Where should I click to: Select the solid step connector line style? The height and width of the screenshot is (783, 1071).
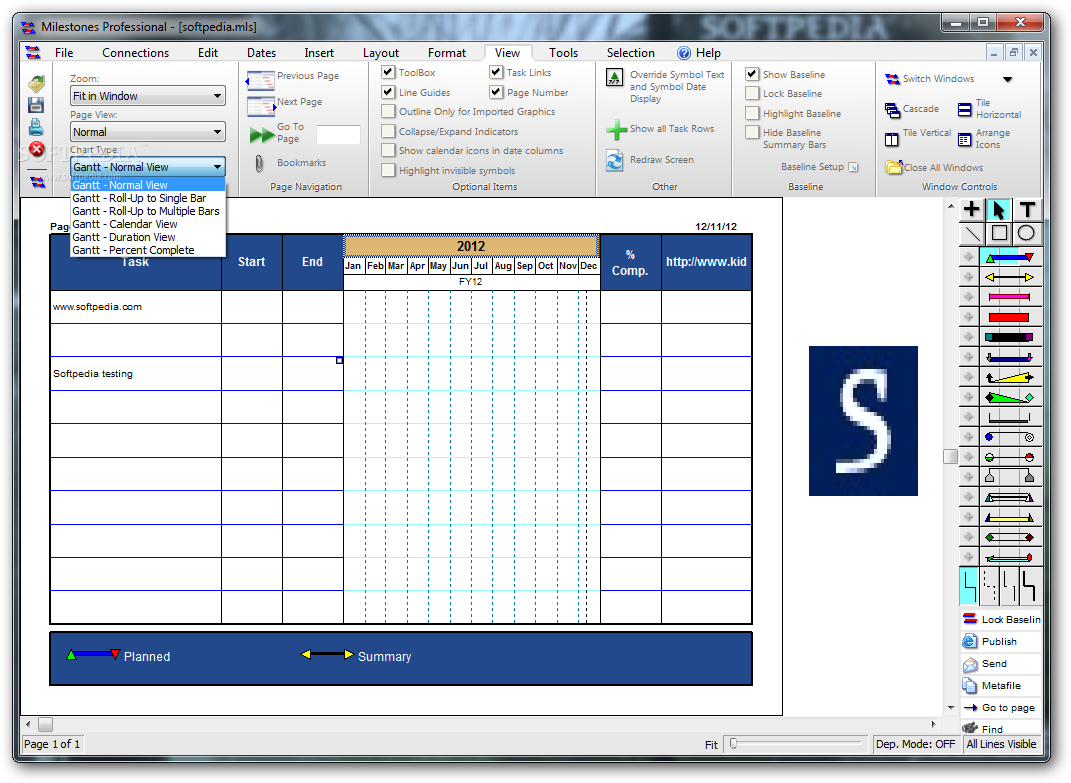pyautogui.click(x=969, y=586)
